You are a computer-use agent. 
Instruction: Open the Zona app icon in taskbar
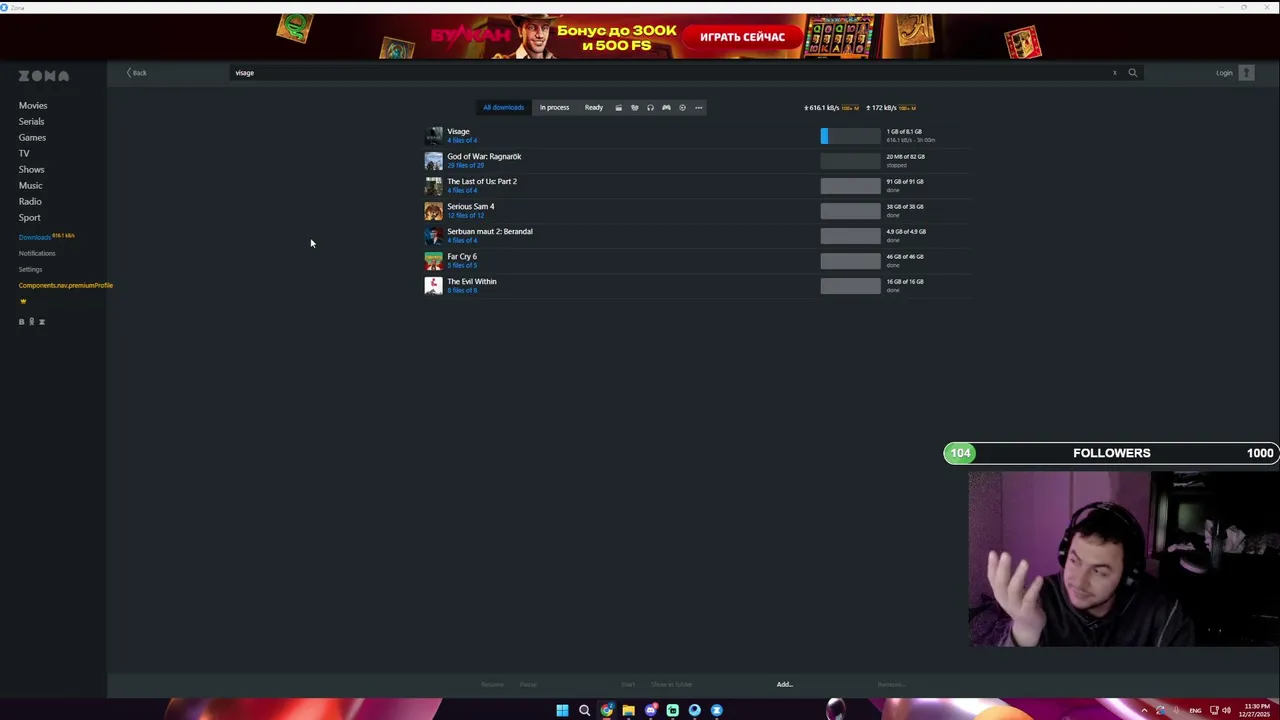coord(716,711)
